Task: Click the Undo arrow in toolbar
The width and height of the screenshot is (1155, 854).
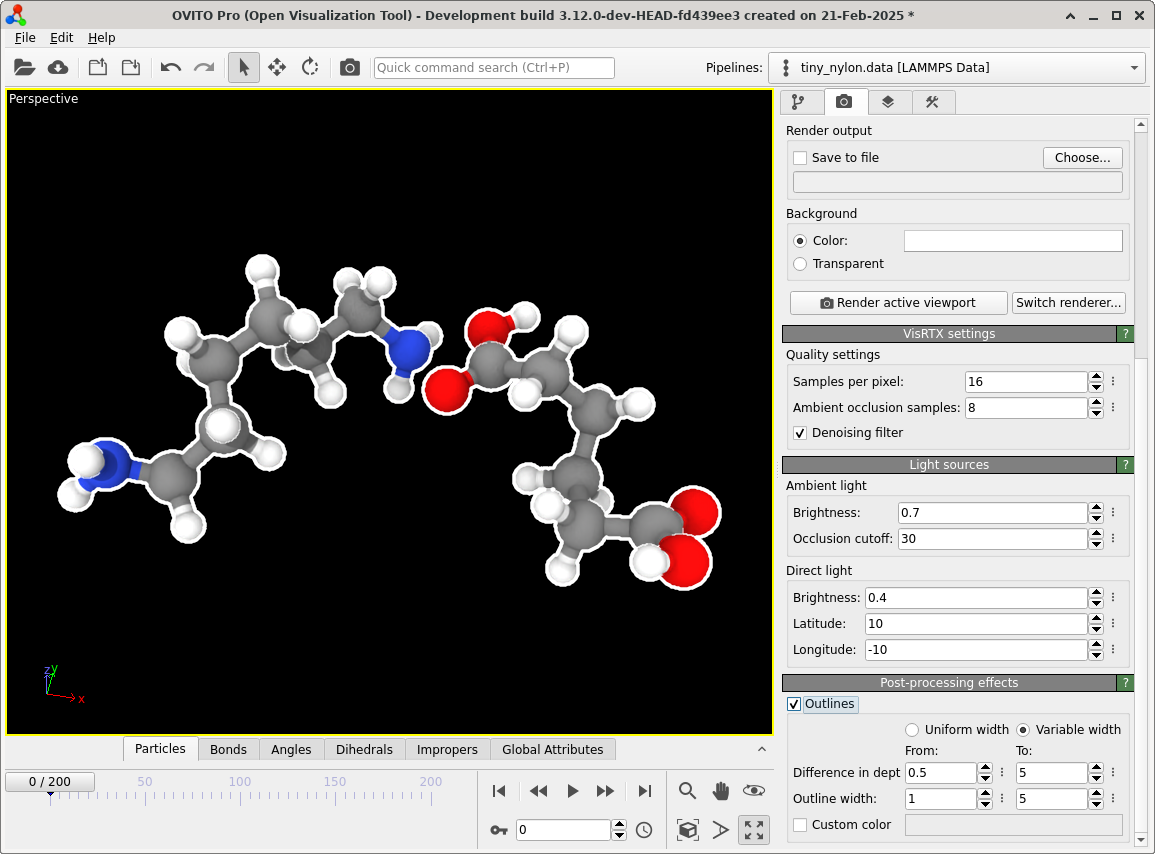Action: [x=171, y=67]
